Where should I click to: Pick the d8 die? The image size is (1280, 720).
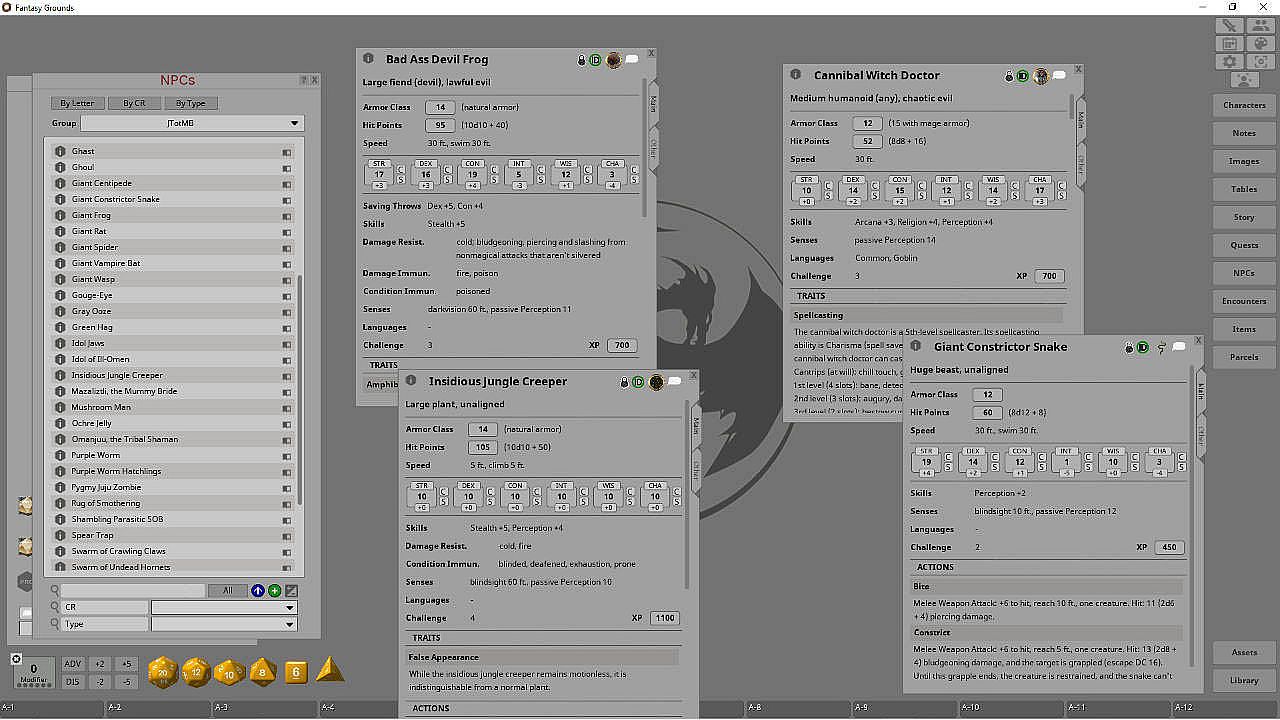click(x=262, y=672)
